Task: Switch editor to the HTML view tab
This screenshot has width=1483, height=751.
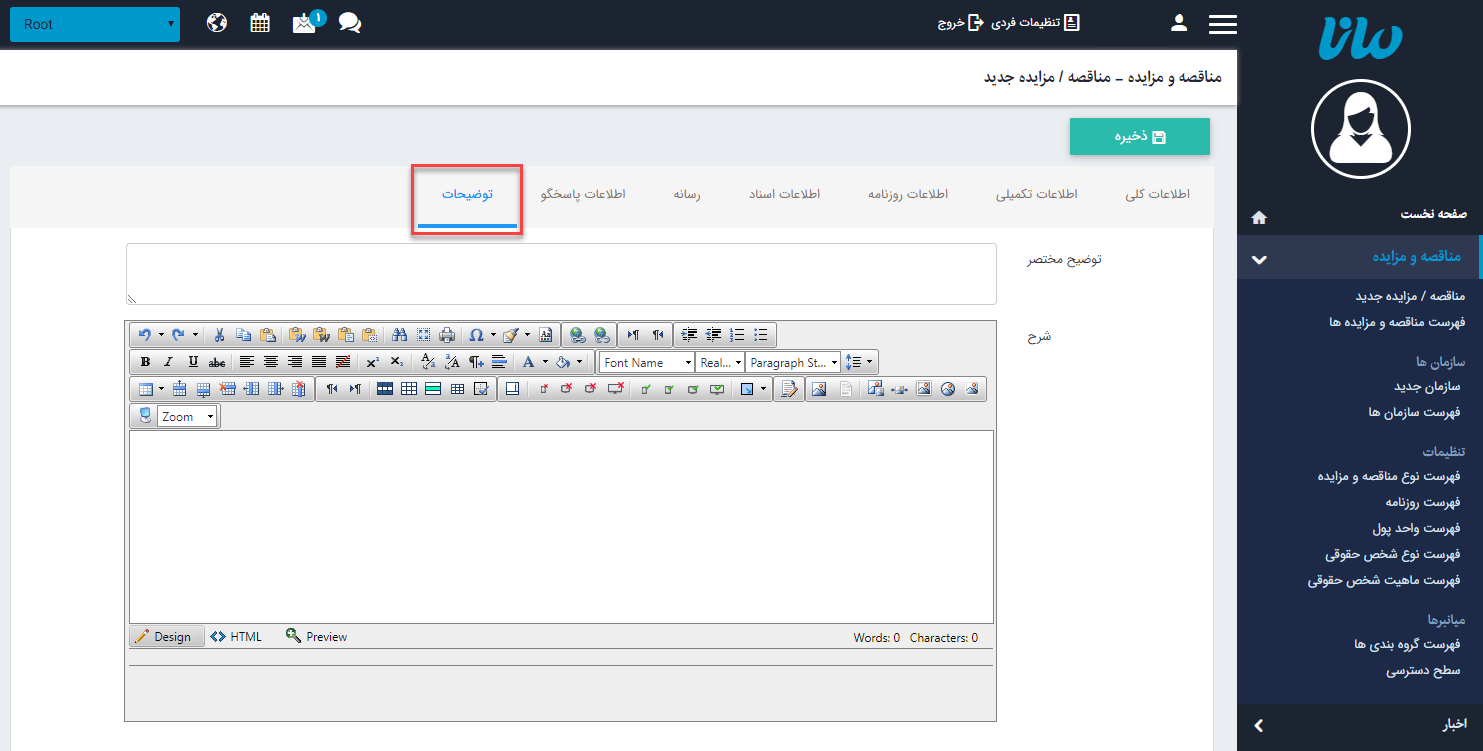Action: click(237, 637)
